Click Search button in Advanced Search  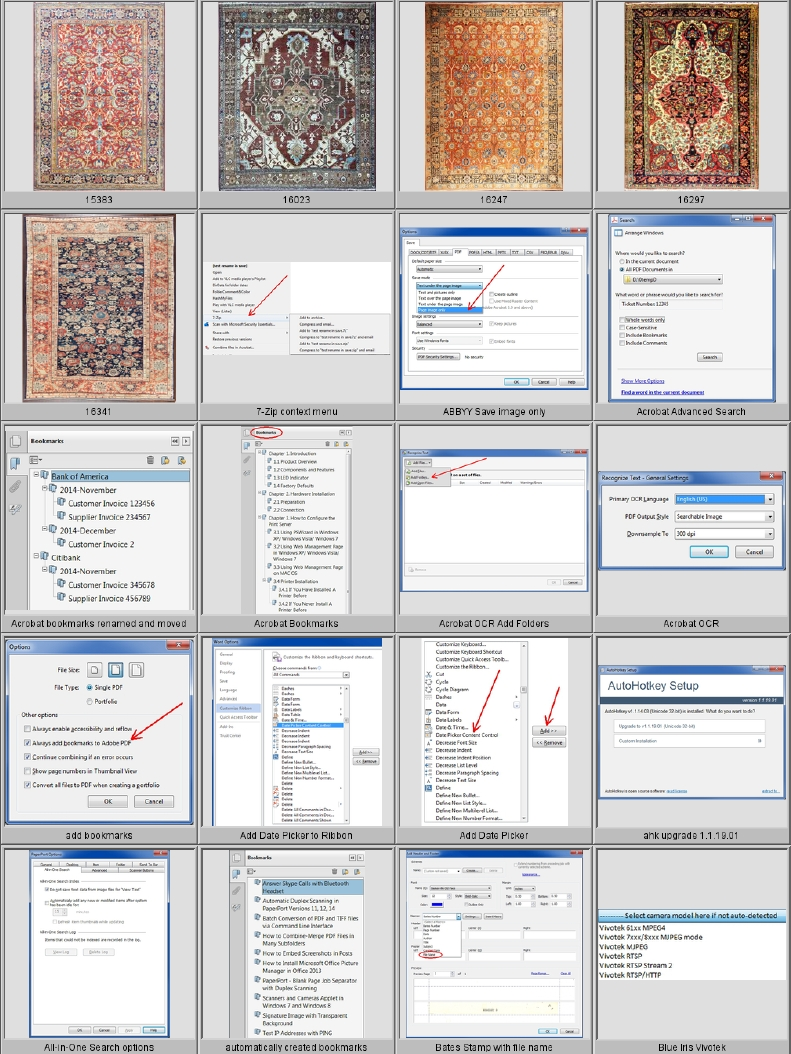pos(710,357)
